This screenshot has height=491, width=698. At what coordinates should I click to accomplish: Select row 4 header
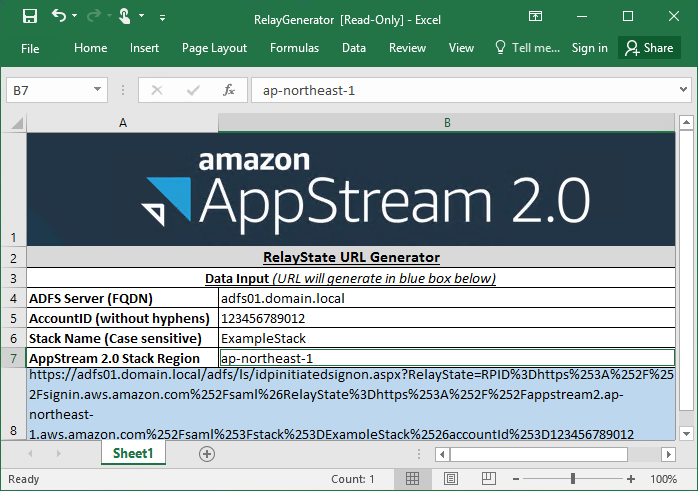(x=13, y=298)
